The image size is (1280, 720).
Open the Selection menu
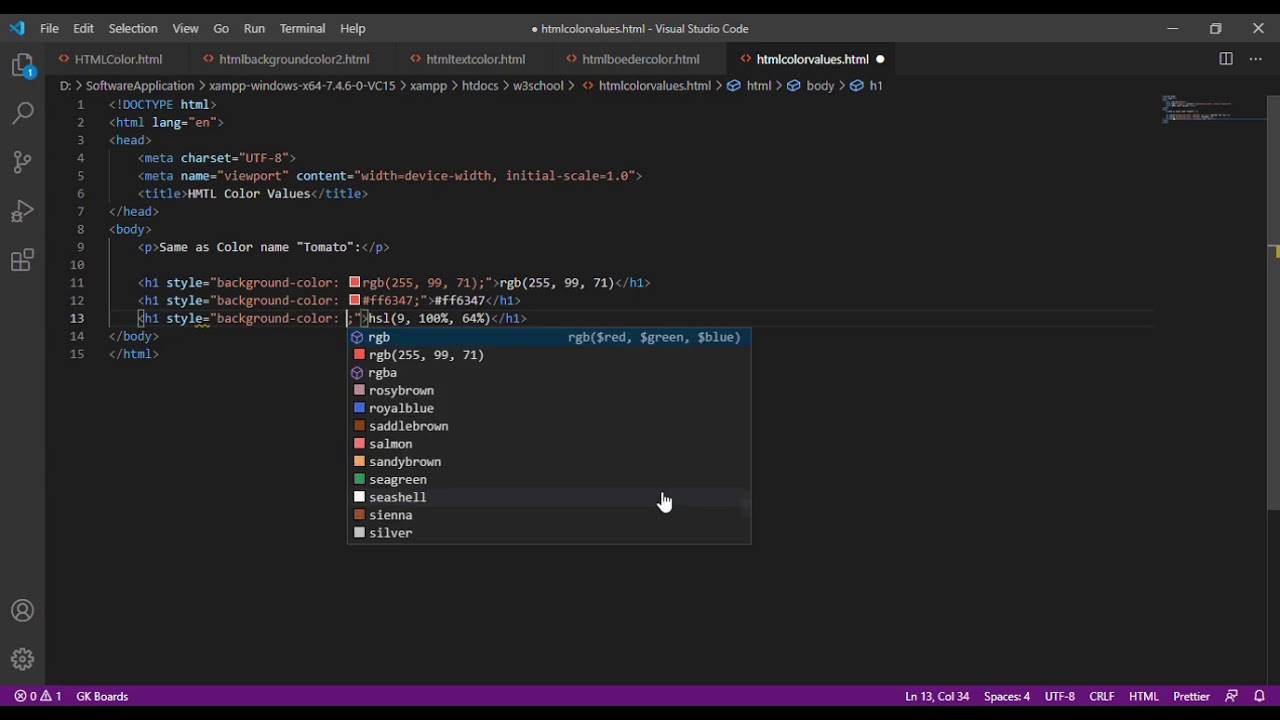click(x=133, y=28)
